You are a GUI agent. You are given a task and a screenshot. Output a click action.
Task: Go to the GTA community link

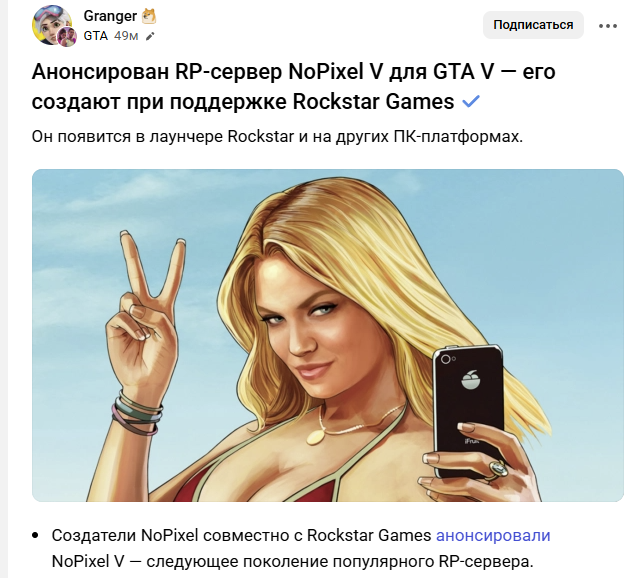pyautogui.click(x=95, y=36)
